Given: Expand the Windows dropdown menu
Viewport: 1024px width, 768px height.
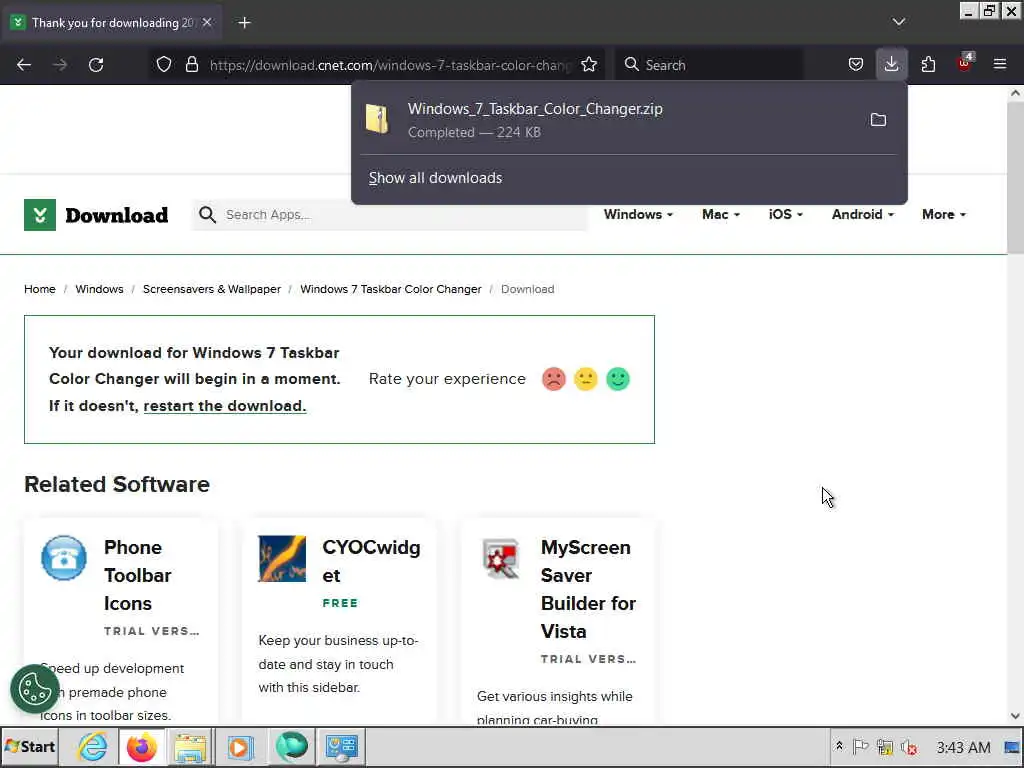Looking at the screenshot, I should pos(638,214).
